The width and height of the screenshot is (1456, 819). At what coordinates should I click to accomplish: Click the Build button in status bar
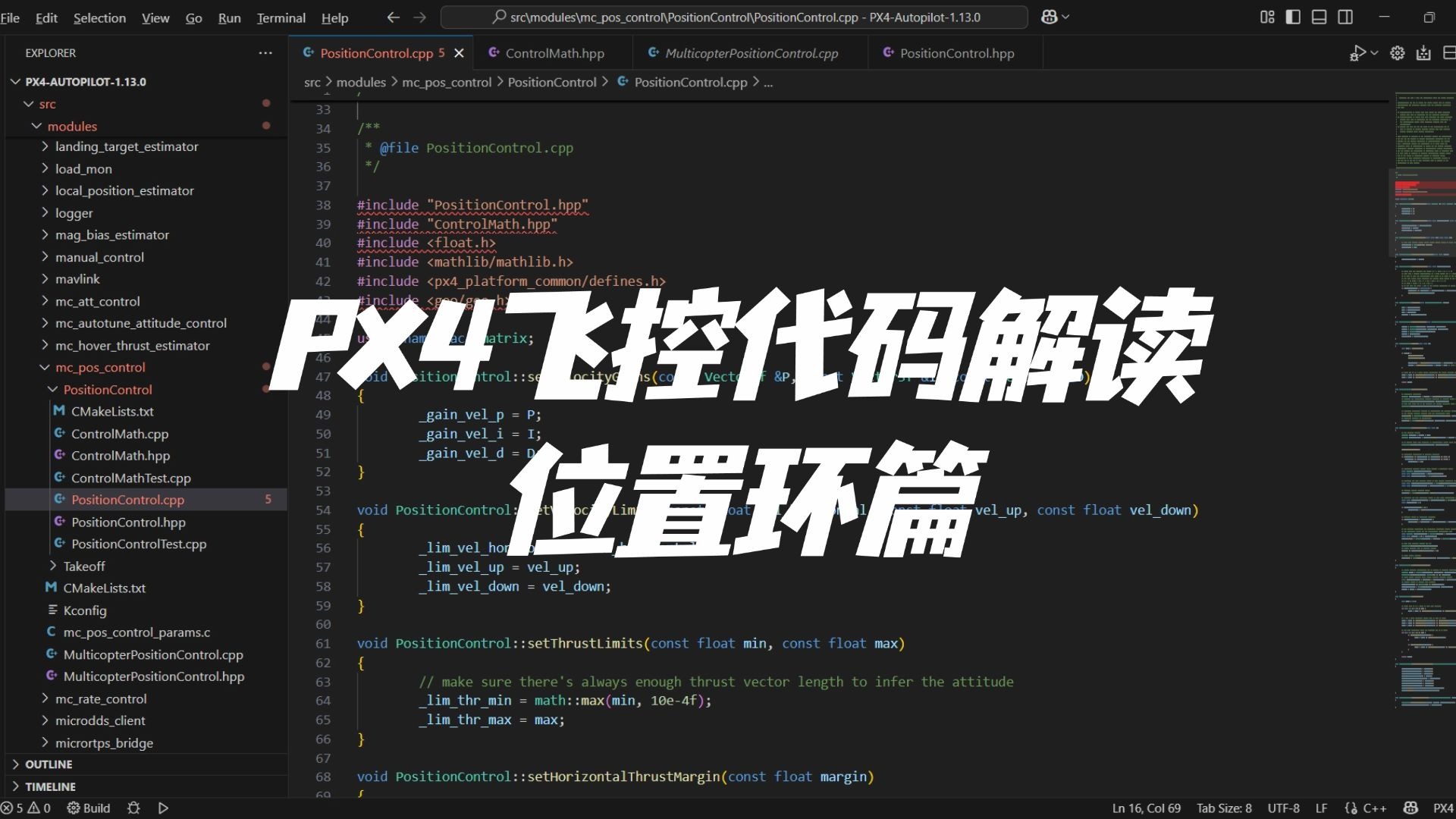pyautogui.click(x=89, y=808)
